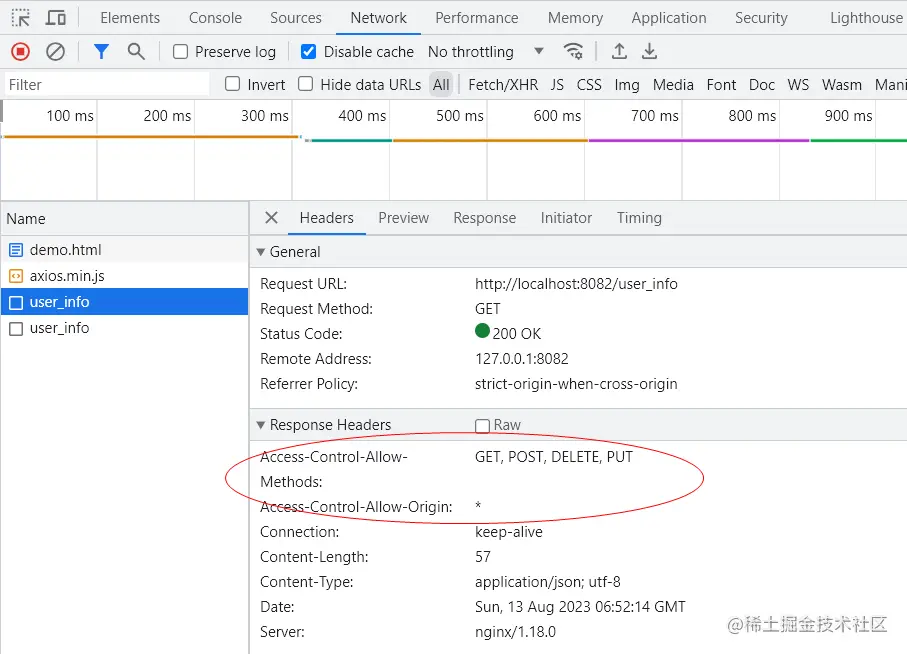Select the axios.min.js request
Screen dimensions: 907x654
point(124,276)
